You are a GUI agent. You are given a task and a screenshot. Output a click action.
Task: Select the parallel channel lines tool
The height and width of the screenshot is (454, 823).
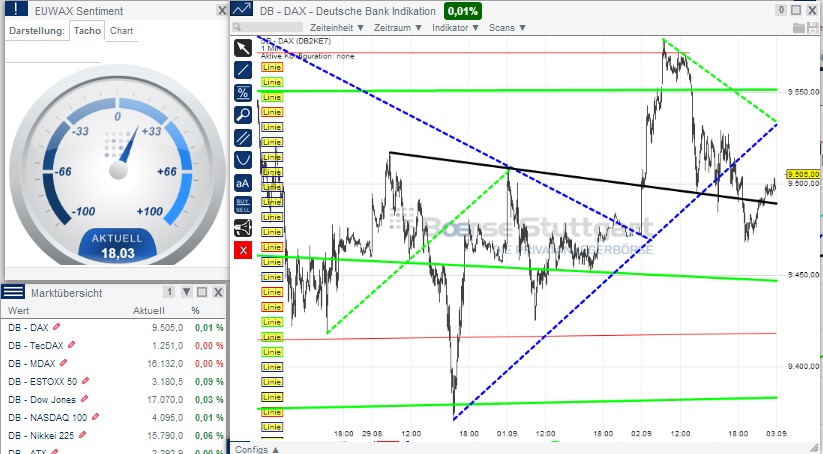coord(243,138)
